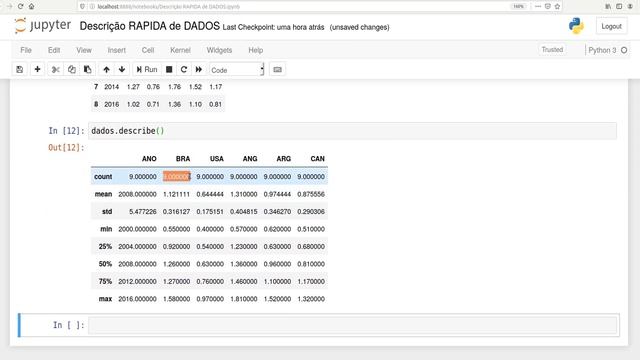Run the current cell with Run button
This screenshot has height=360, width=640.
(147, 69)
